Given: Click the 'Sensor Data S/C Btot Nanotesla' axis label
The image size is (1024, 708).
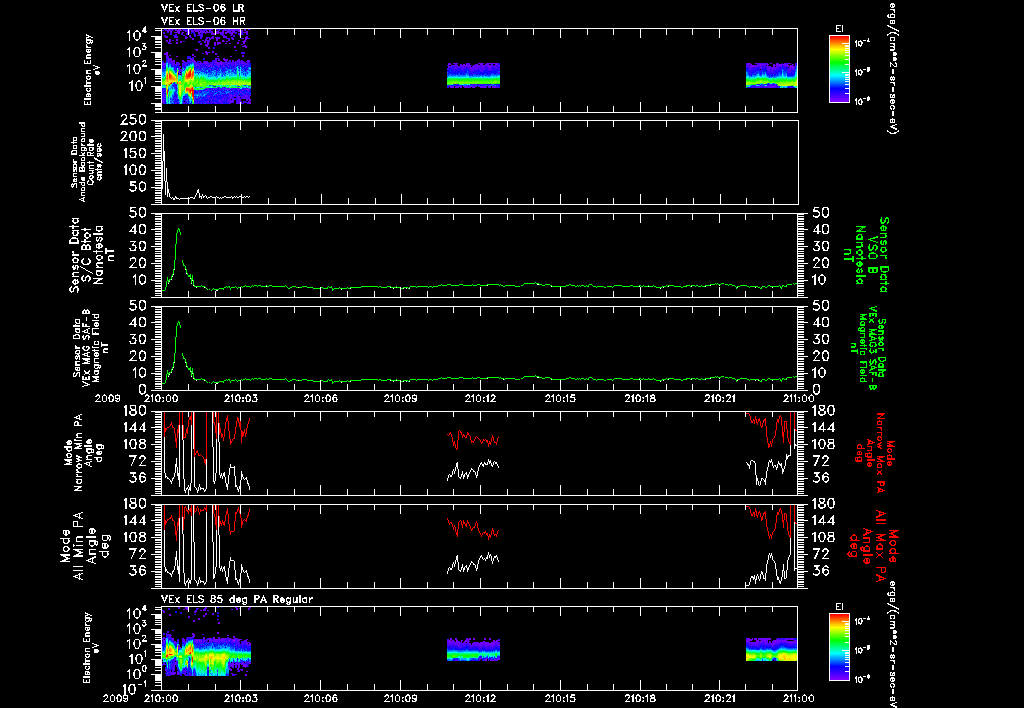Looking at the screenshot, I should coord(88,255).
